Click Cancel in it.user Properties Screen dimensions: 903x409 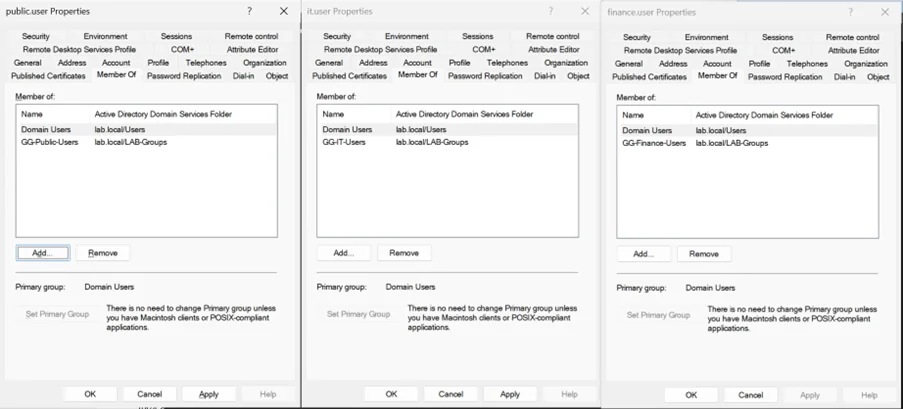(x=450, y=394)
